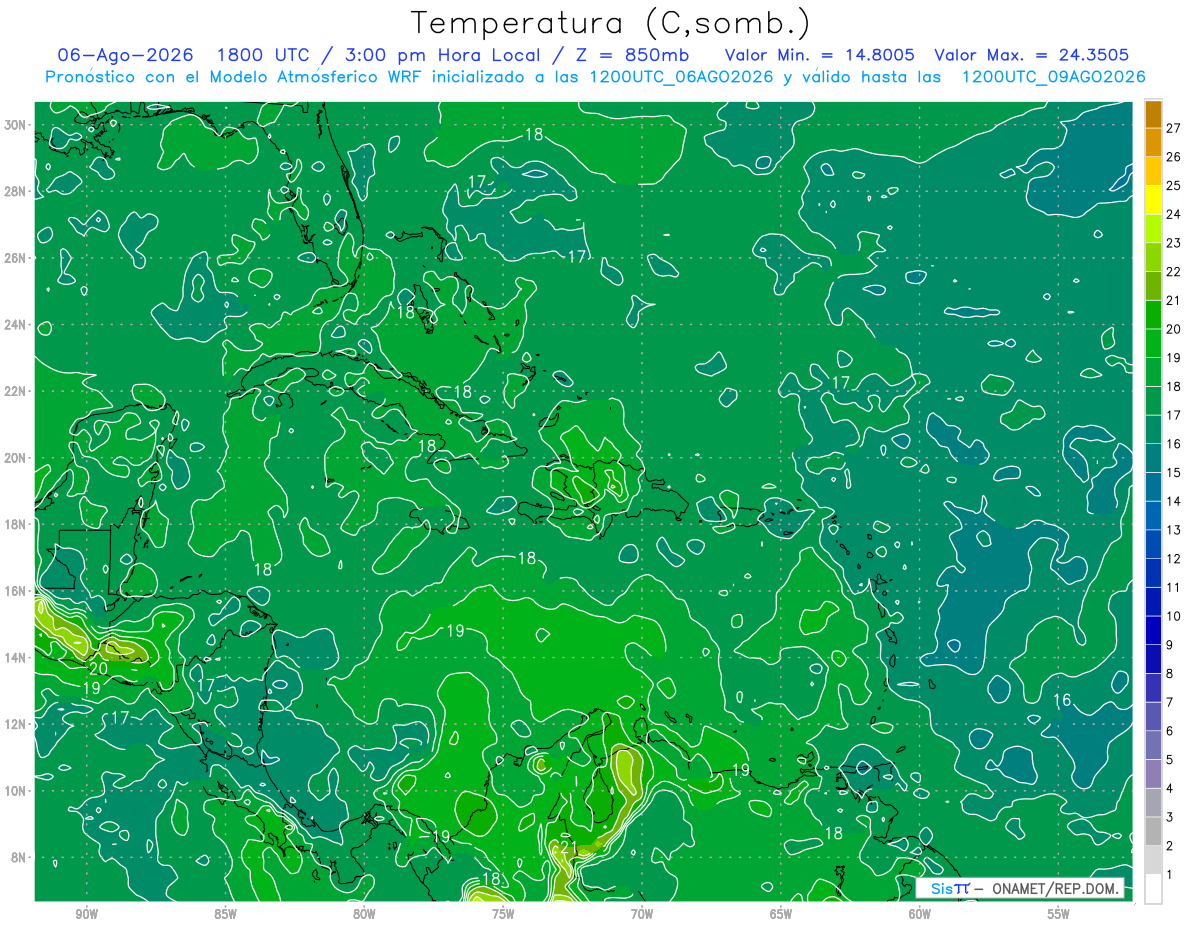The width and height of the screenshot is (1200, 927).
Task: Pick the purple swatch between 5 and 6
Action: click(1153, 746)
